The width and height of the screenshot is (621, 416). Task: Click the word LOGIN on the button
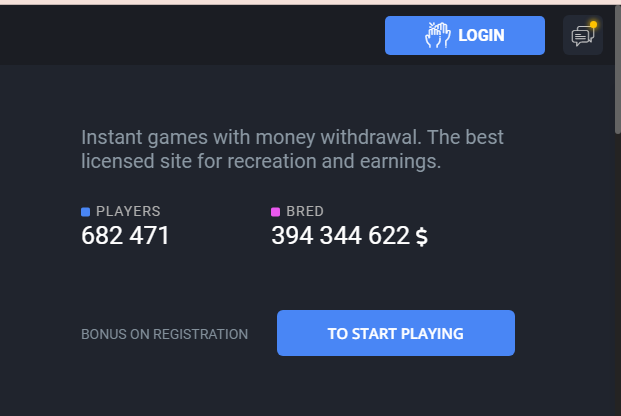pyautogui.click(x=481, y=35)
